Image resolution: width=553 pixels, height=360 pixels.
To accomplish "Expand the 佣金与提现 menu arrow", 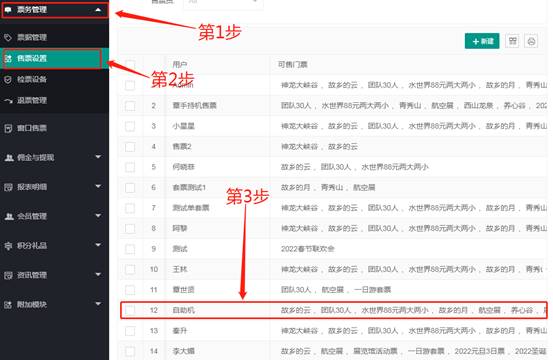I will (x=98, y=157).
